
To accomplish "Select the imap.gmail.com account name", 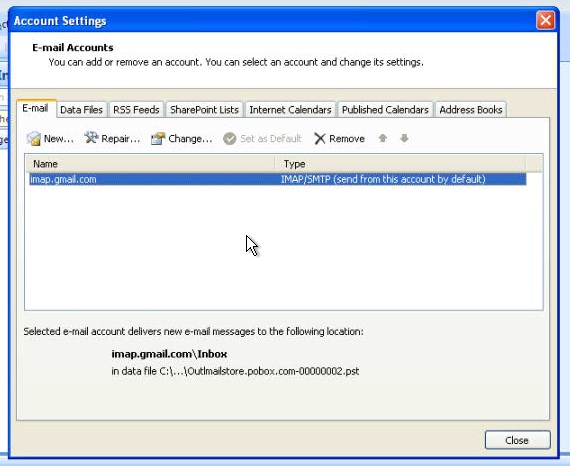I will (63, 180).
